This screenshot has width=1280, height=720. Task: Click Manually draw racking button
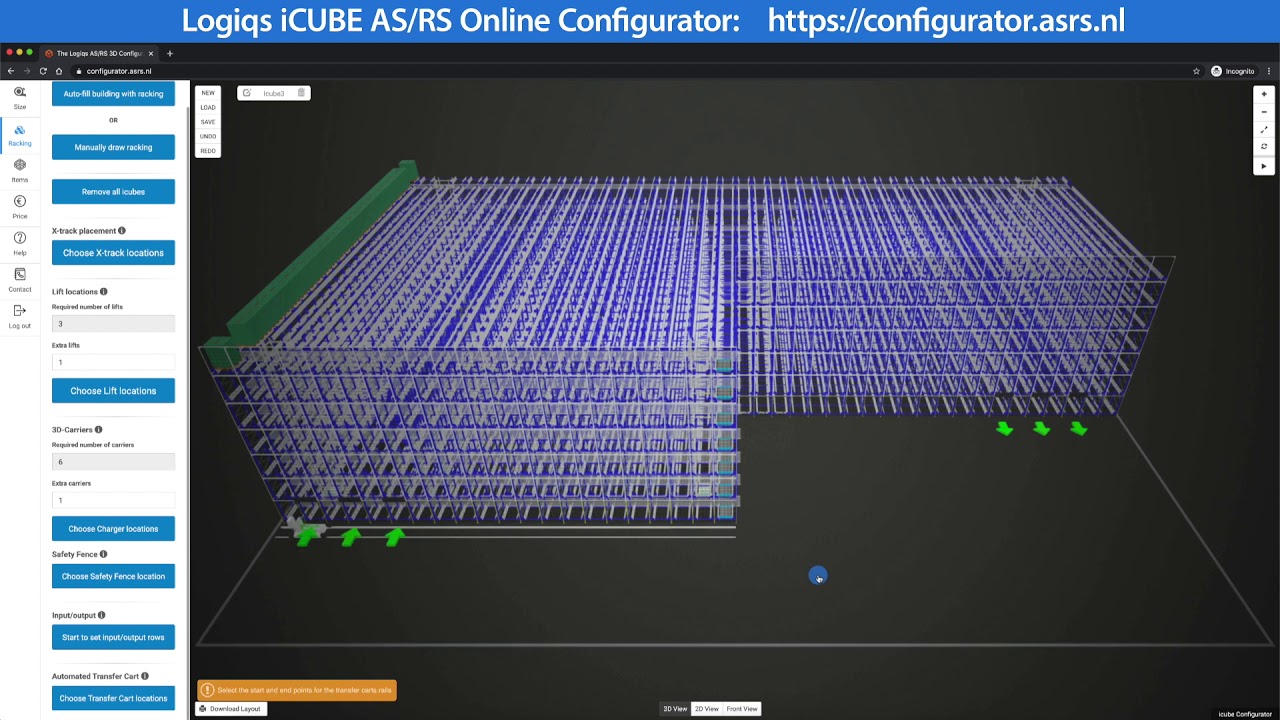(x=113, y=147)
